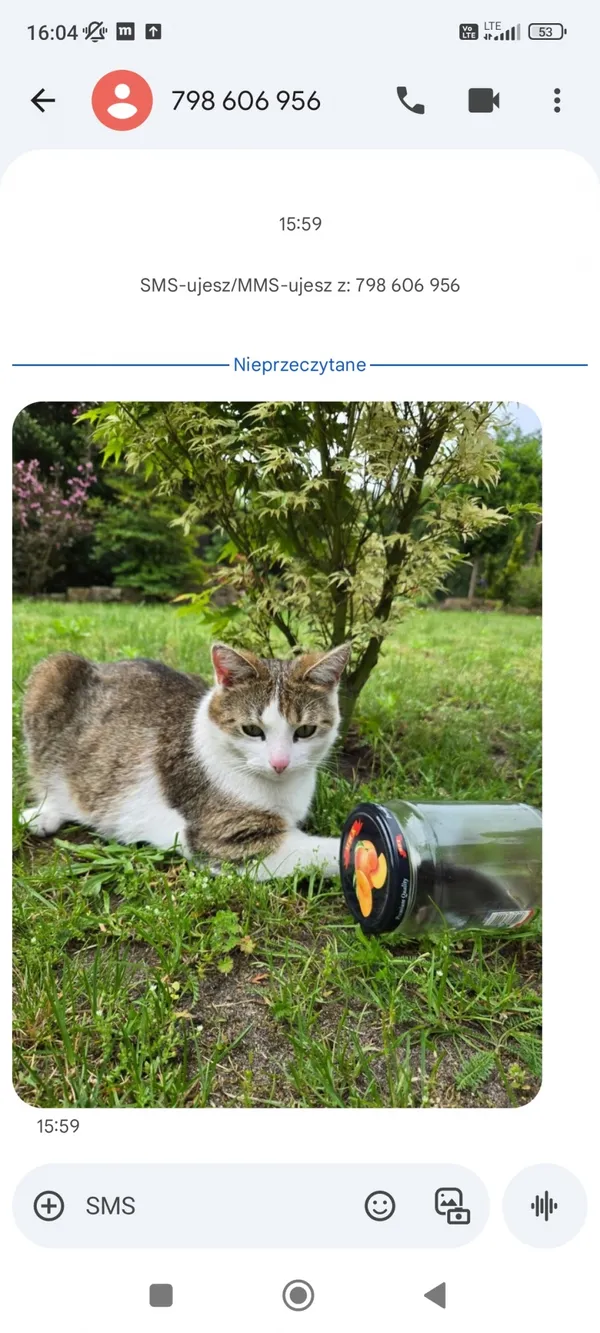Screen dimensions: 600x1333
Task: Open the cat photo MMS attachment
Action: pyautogui.click(x=277, y=755)
